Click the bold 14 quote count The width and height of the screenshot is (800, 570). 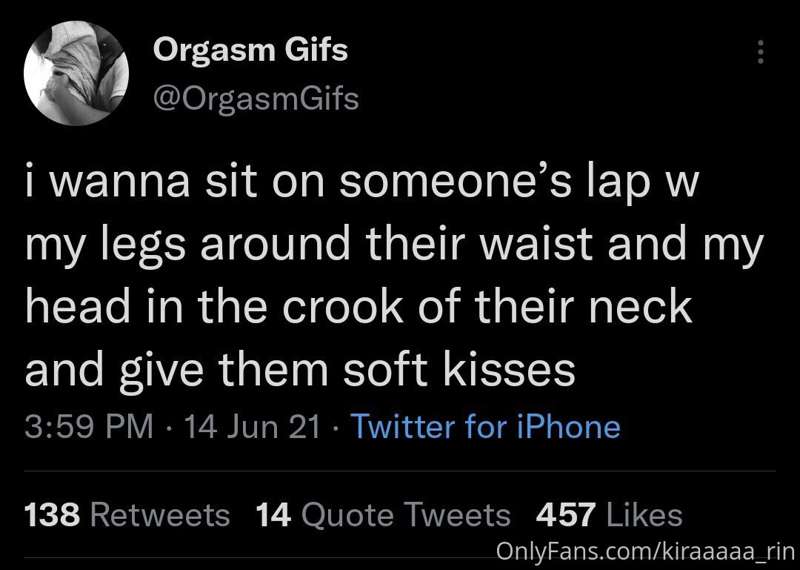coord(273,514)
